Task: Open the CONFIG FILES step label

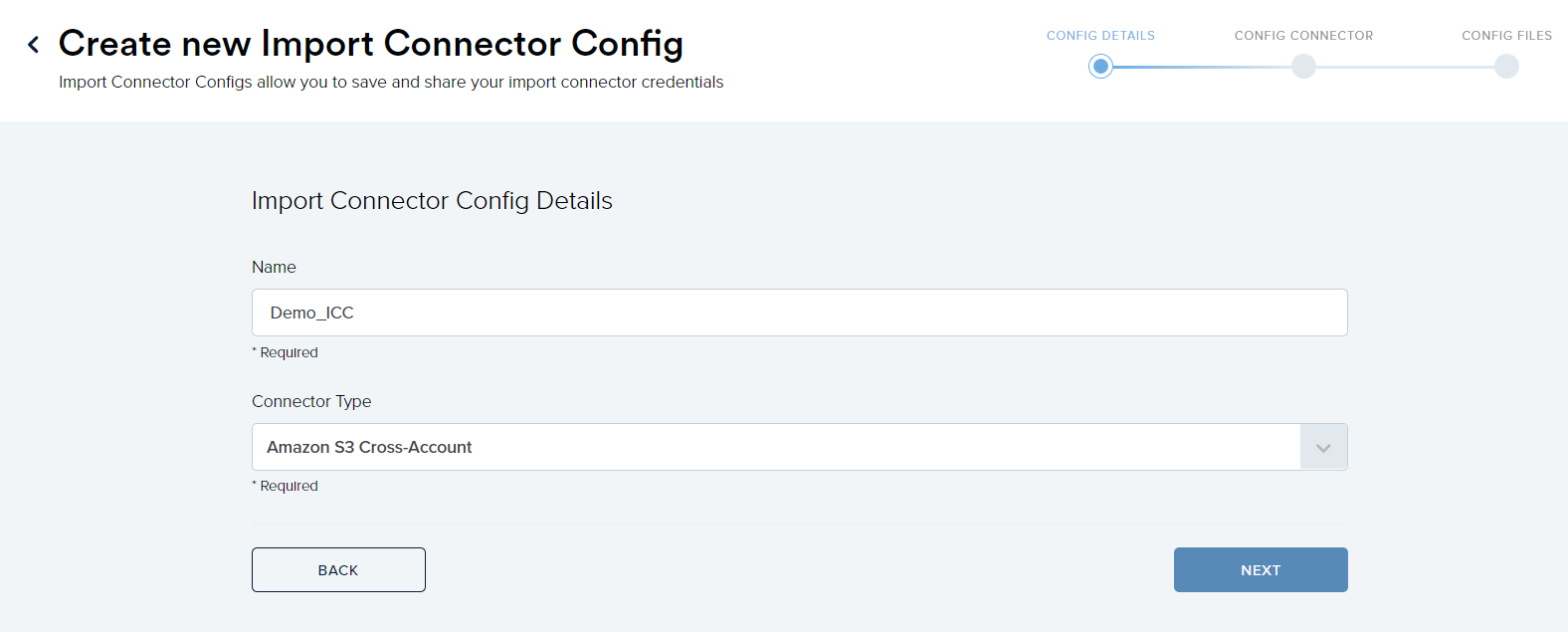Action: coord(1506,35)
